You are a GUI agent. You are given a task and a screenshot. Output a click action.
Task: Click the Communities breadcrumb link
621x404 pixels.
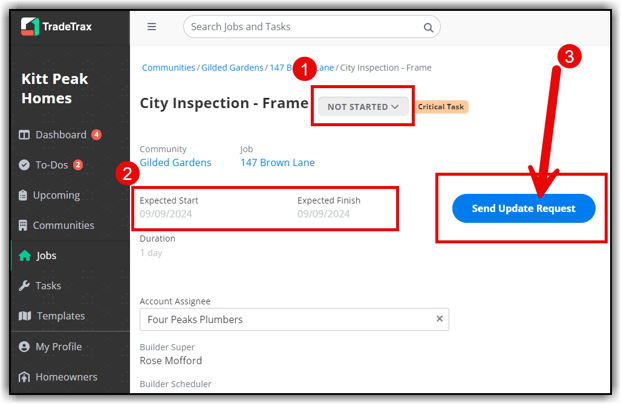(x=168, y=68)
